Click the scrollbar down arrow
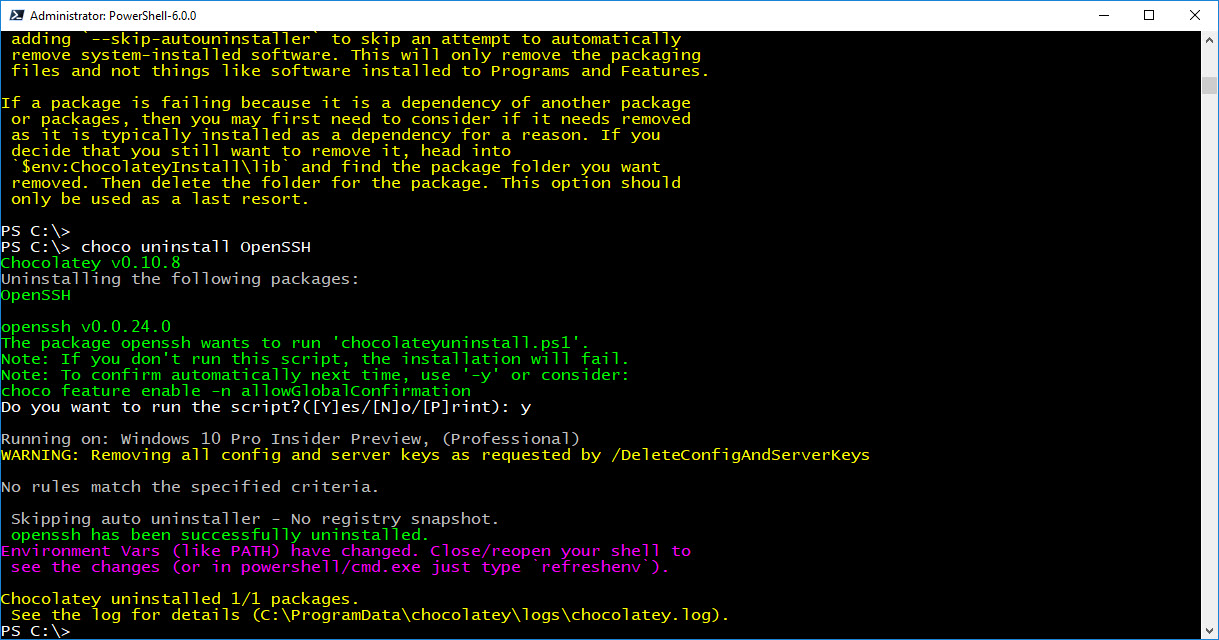 [x=1209, y=630]
